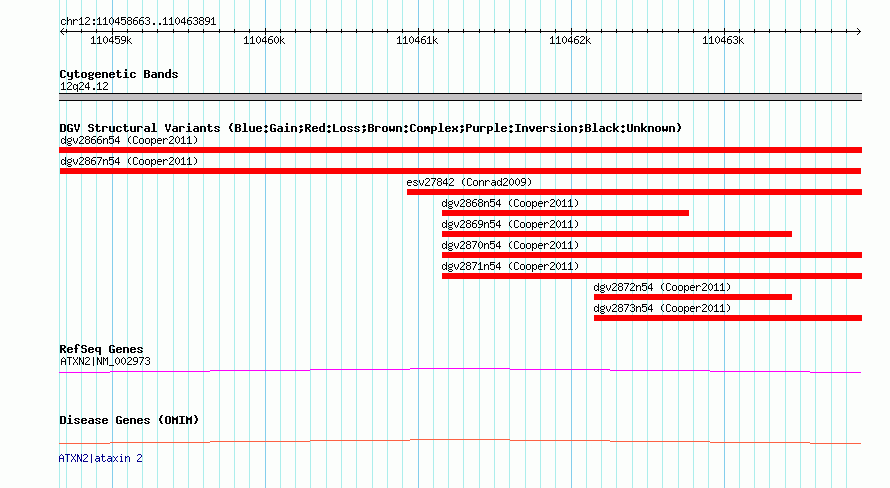890x488 pixels.
Task: Open the ATXN2|ataxin 2 OMIM link
Action: click(100, 458)
